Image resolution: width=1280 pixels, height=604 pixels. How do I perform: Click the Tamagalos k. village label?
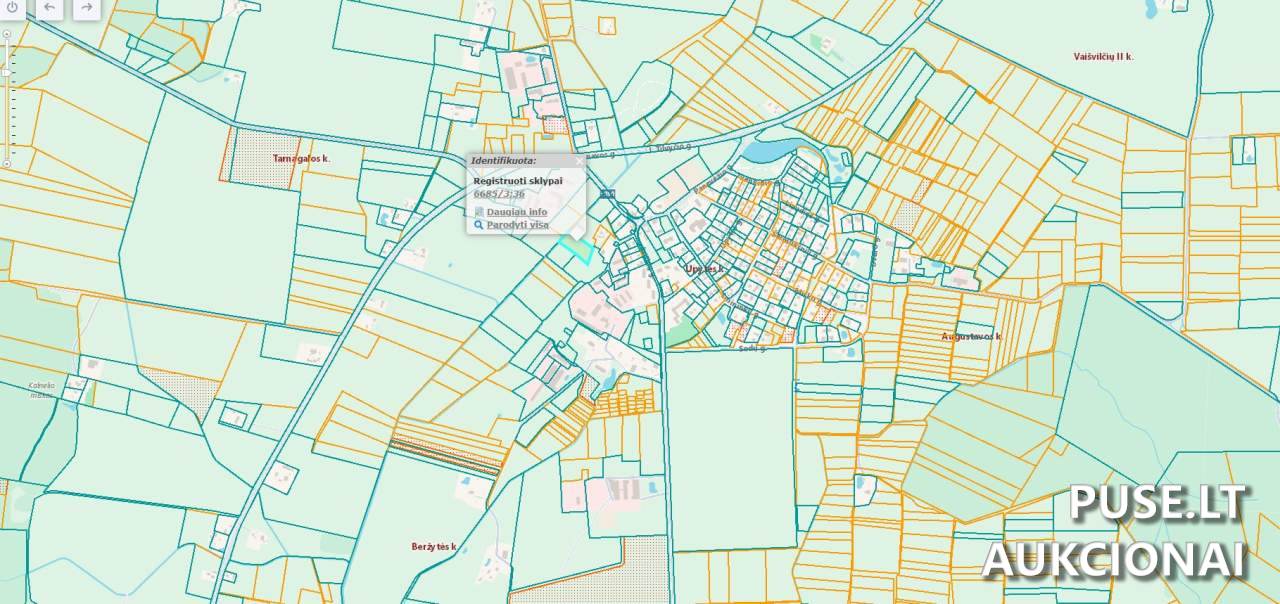301,159
